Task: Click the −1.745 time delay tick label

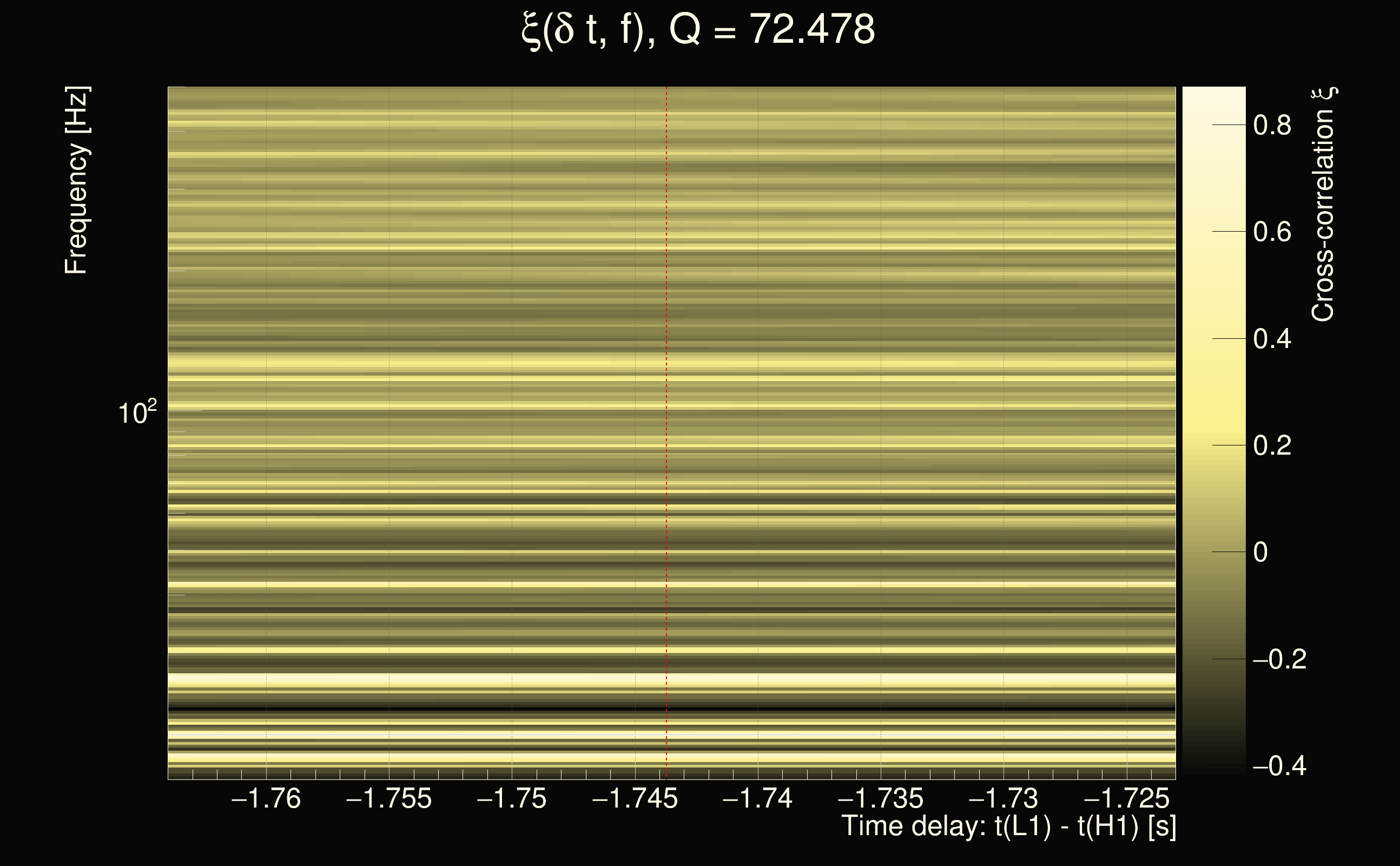Action: (x=635, y=799)
